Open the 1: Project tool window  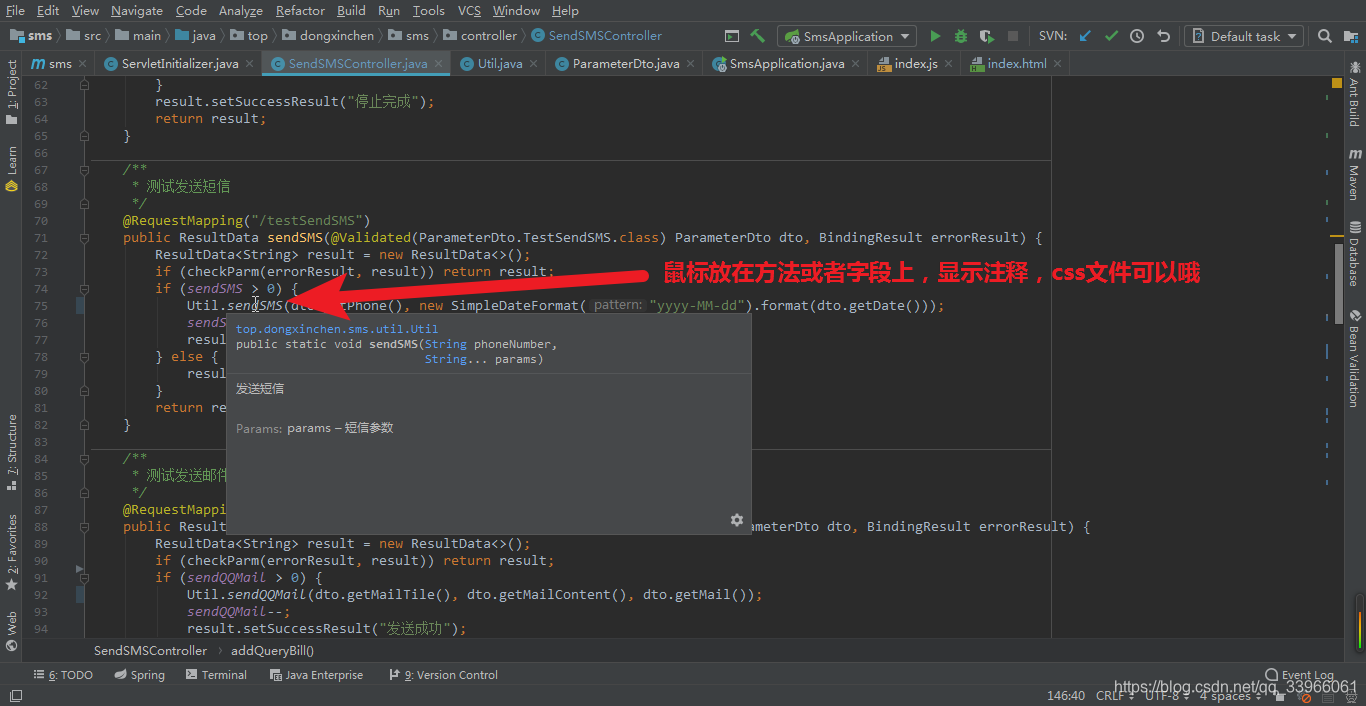11,92
